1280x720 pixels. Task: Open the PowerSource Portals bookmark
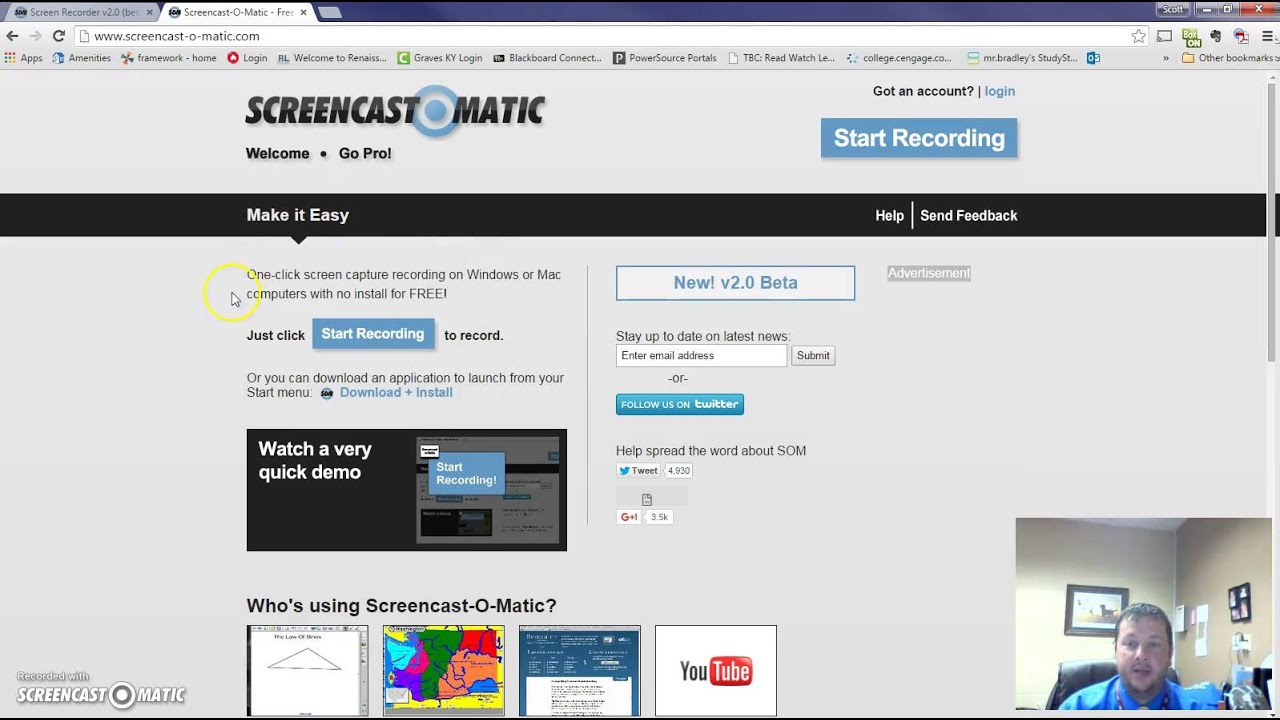click(665, 58)
